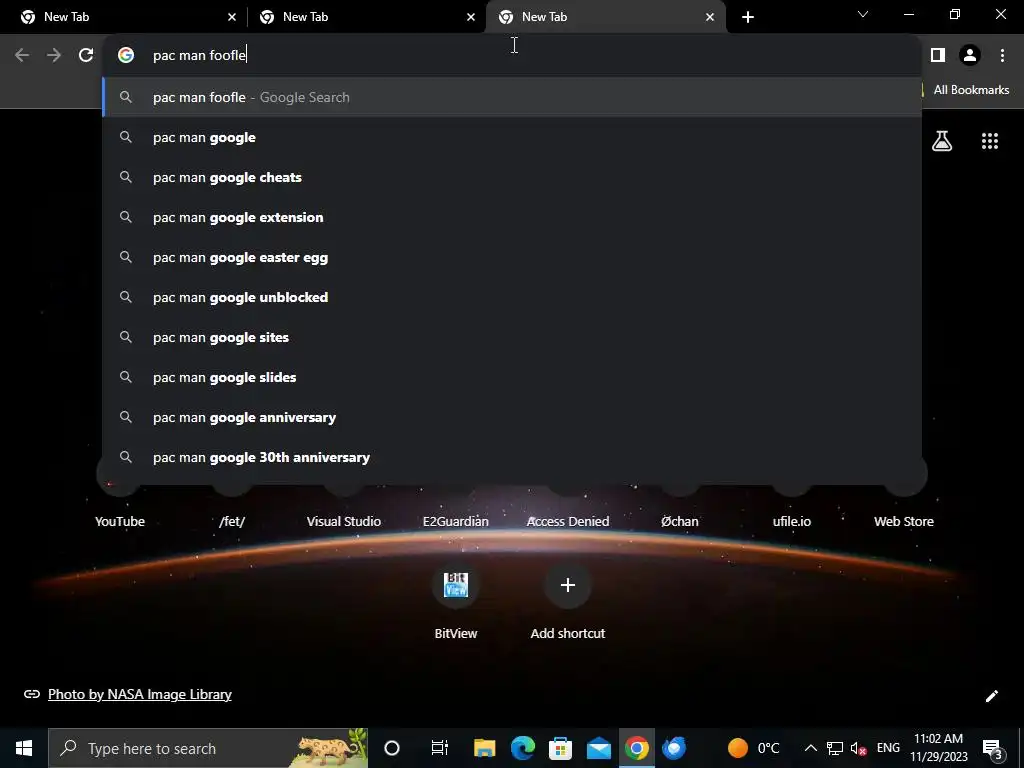Click the ENG language indicator

888,748
